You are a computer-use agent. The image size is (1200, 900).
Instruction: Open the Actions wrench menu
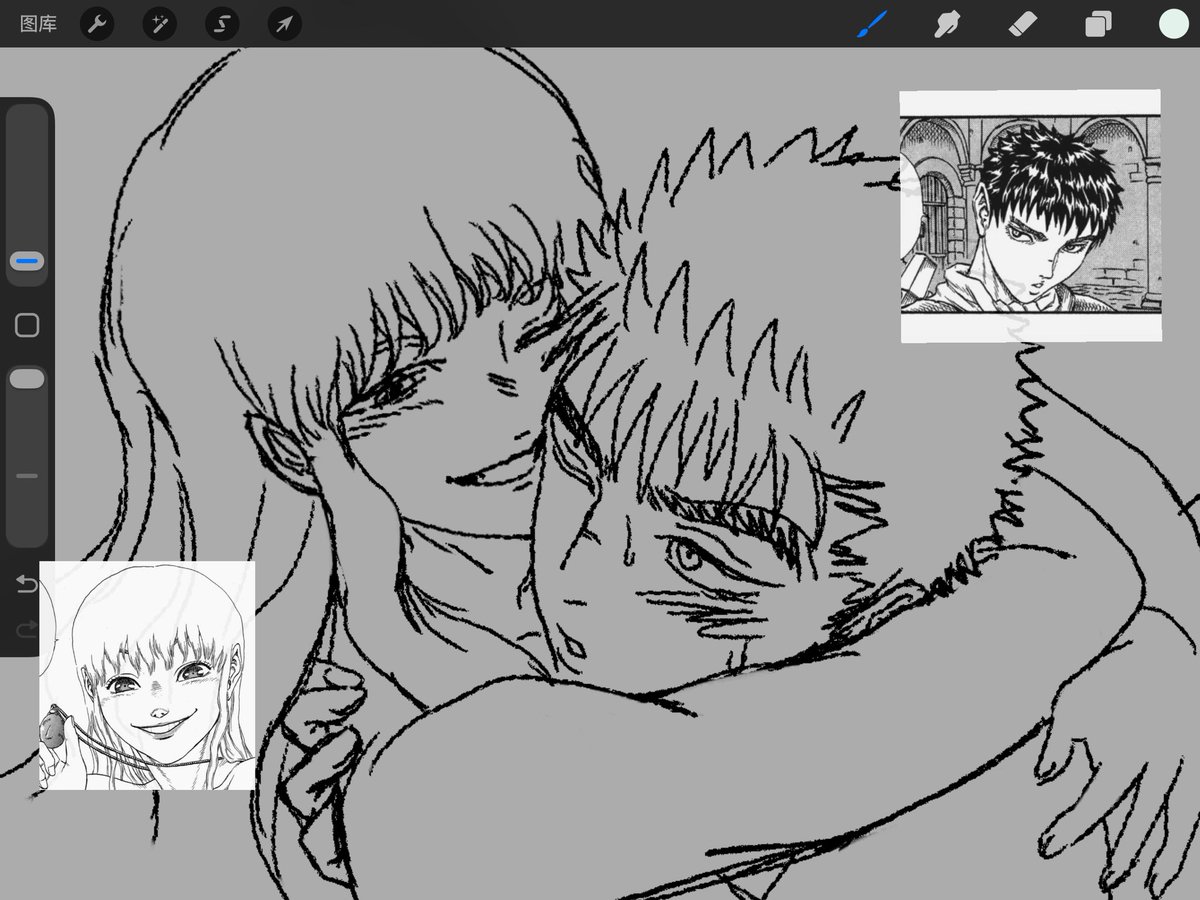[x=97, y=24]
